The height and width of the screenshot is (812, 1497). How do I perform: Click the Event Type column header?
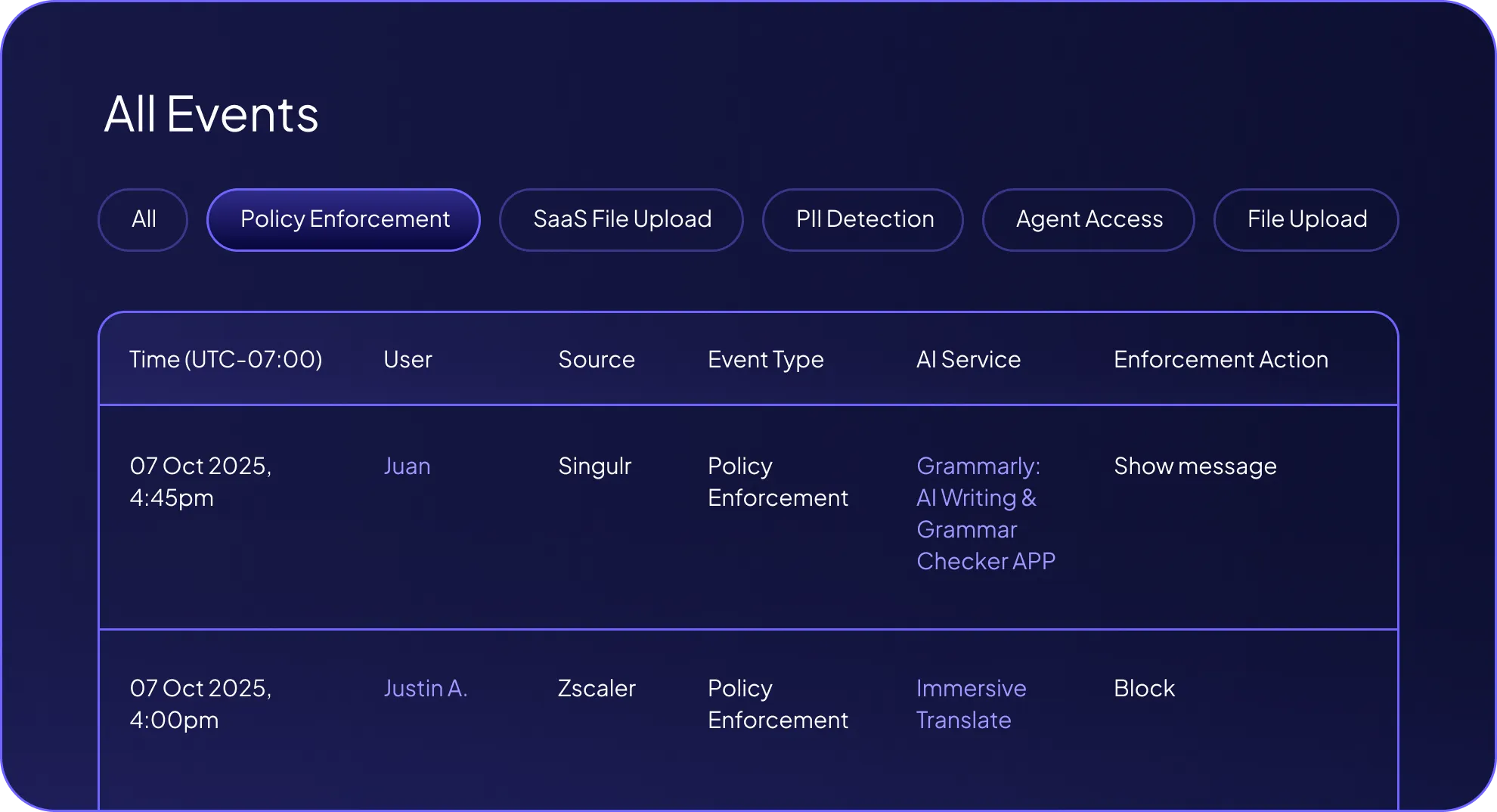click(766, 360)
